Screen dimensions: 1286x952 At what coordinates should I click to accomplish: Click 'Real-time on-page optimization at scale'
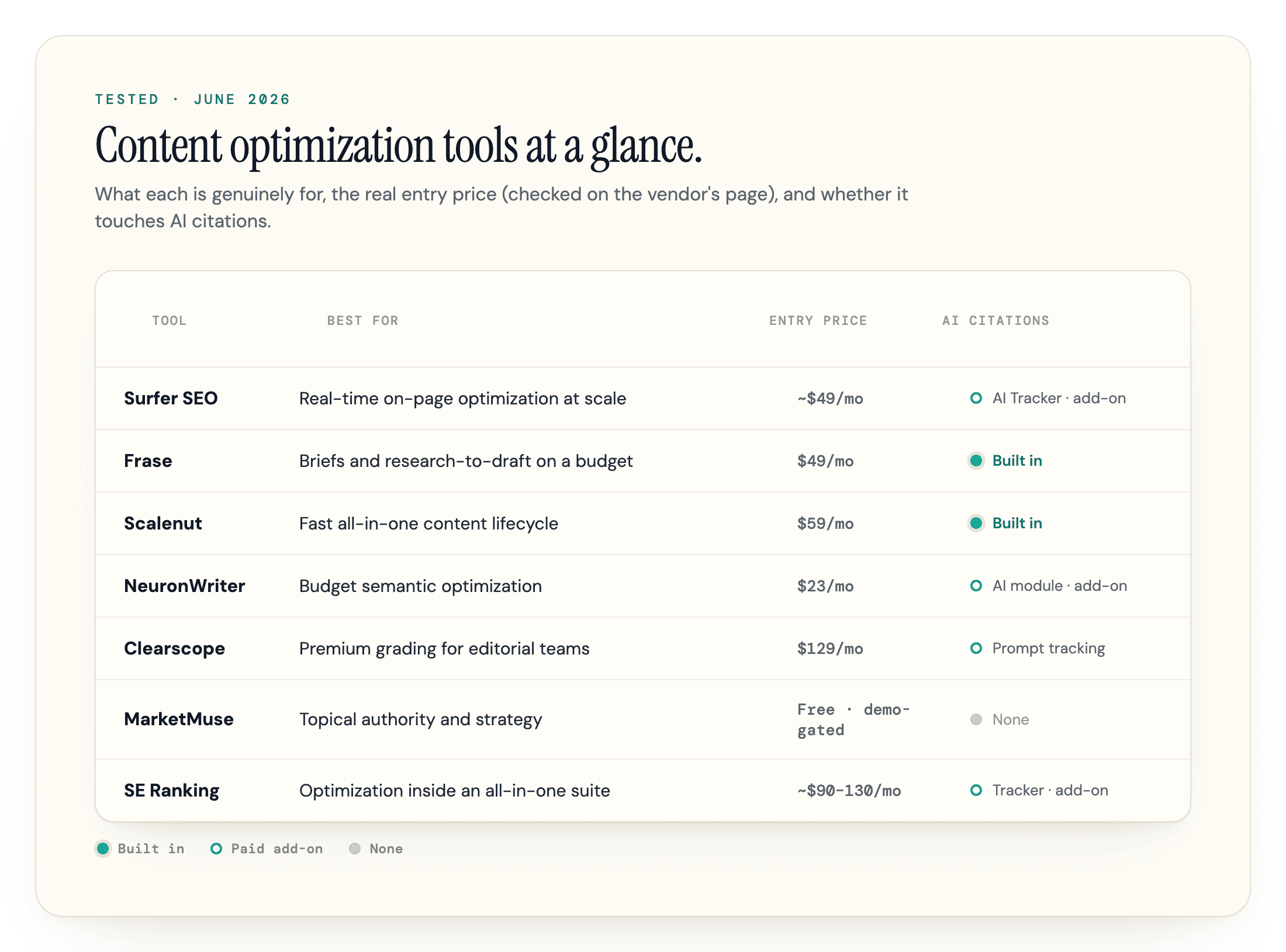[463, 399]
